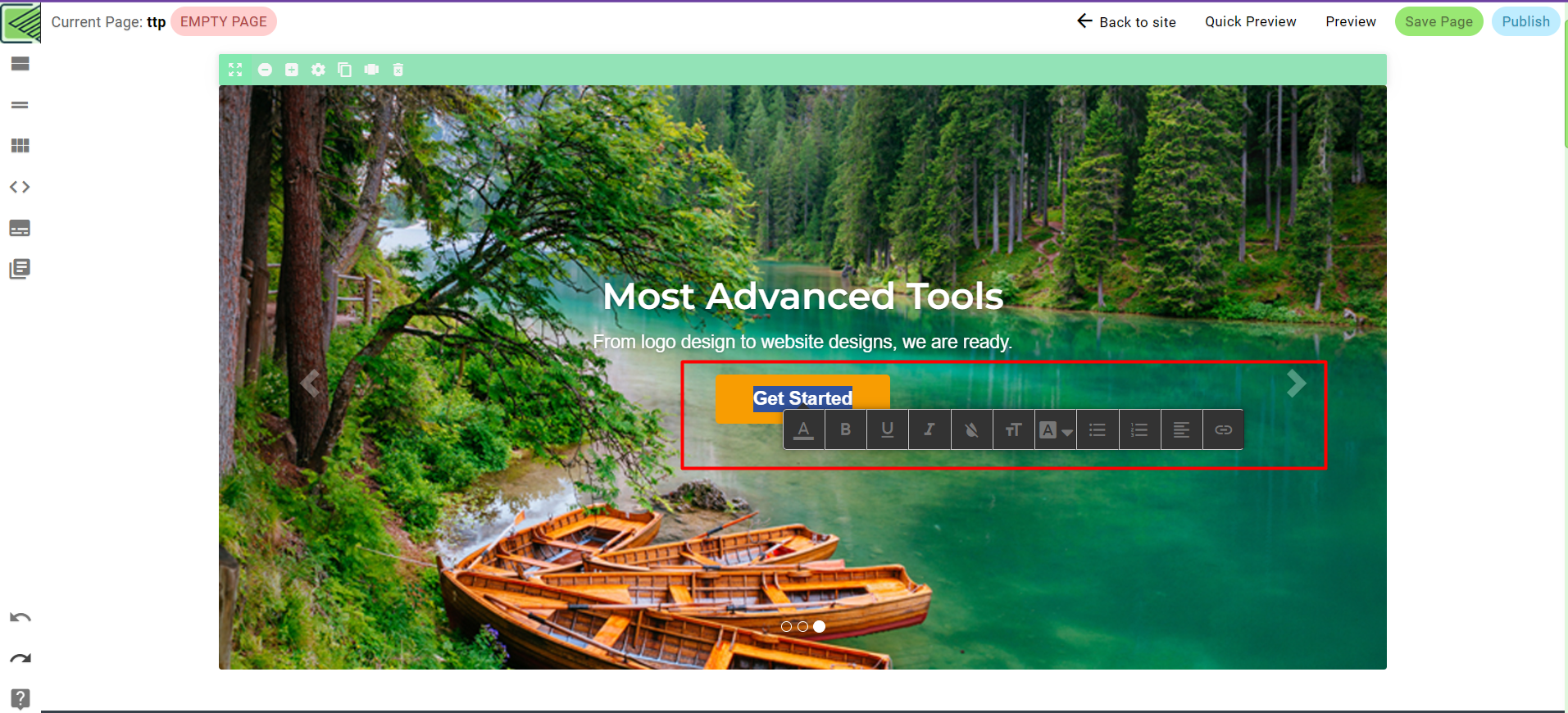Open Preview
This screenshot has height=713, width=1568.
coord(1351,22)
